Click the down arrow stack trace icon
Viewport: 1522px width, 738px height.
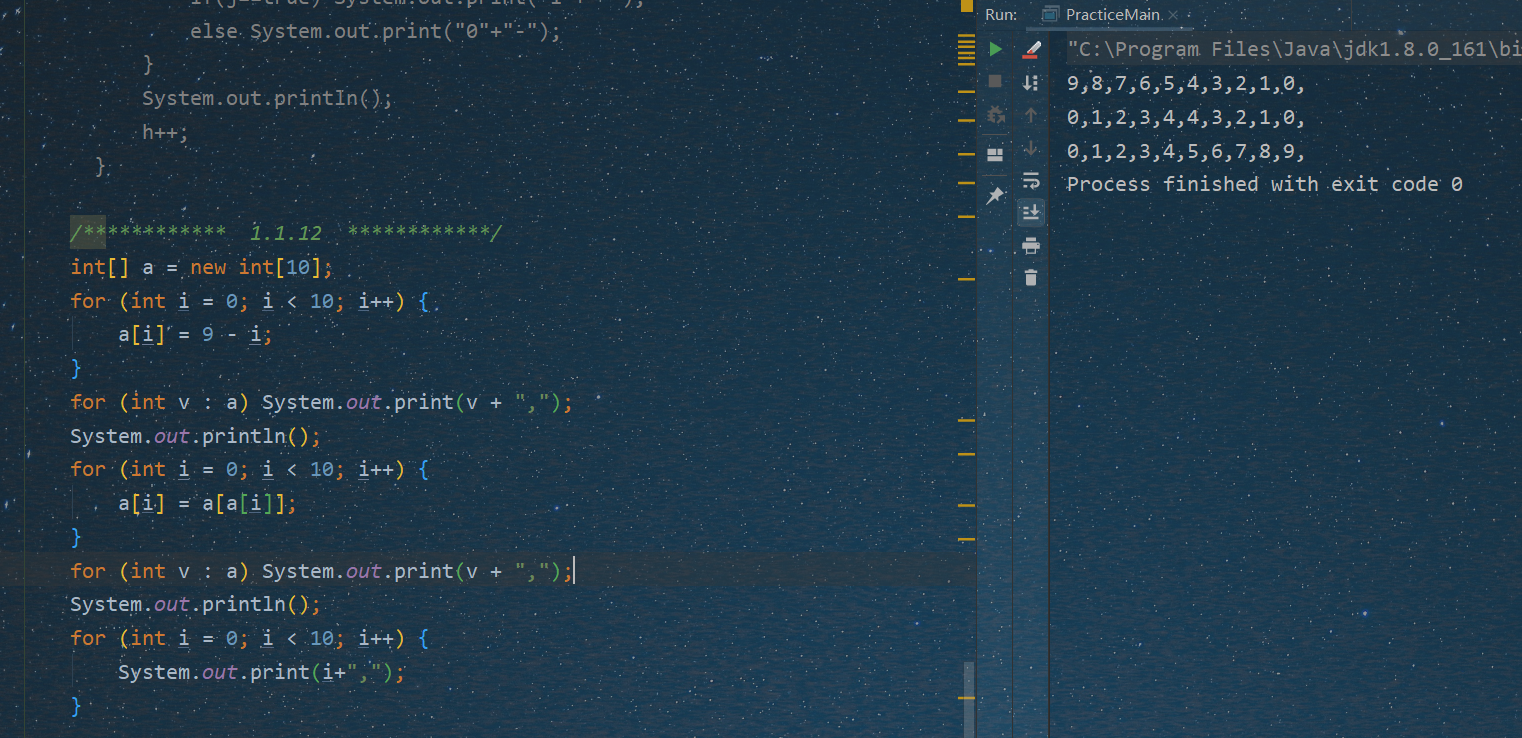pos(1031,149)
